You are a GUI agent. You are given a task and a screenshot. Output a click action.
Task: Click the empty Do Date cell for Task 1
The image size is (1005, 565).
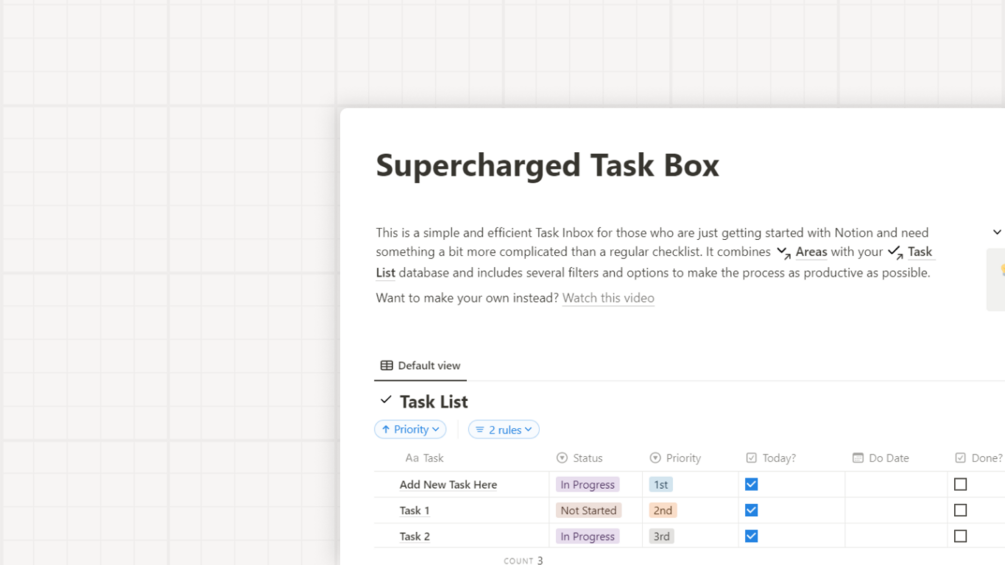pos(896,510)
